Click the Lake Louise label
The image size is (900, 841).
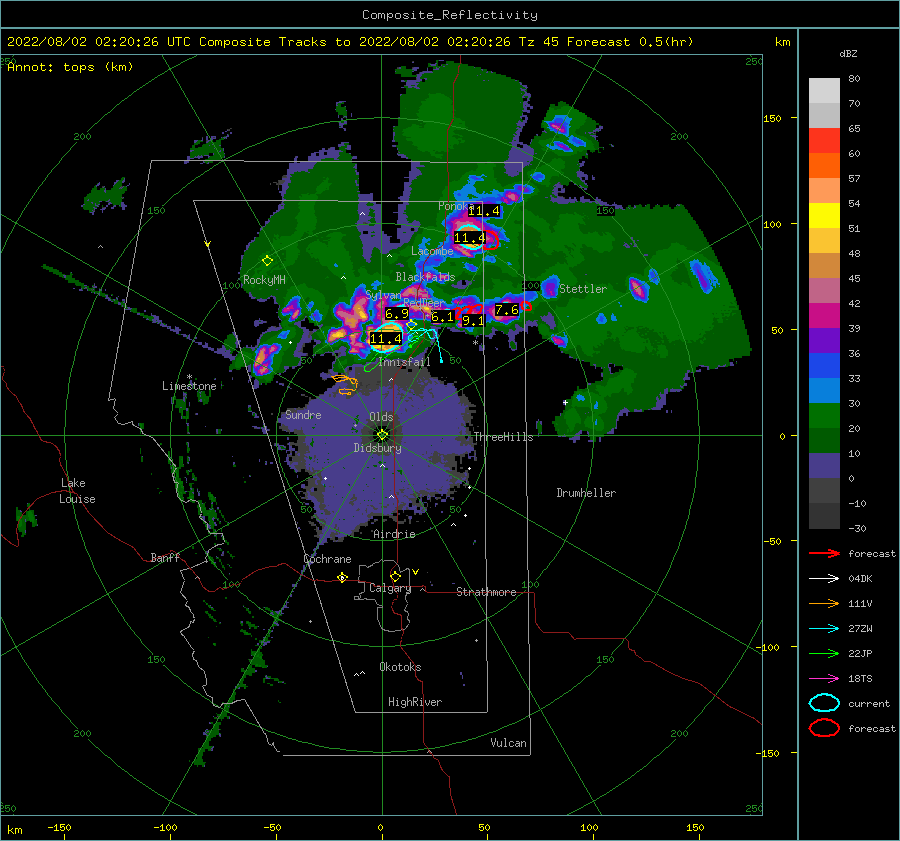pyautogui.click(x=77, y=491)
